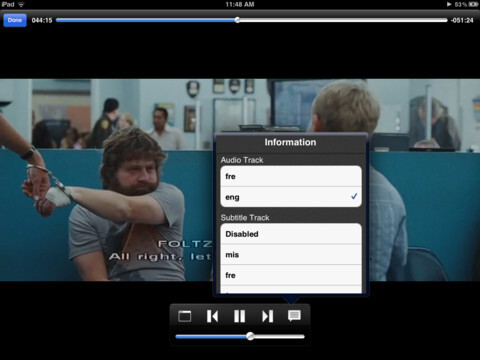
Task: Select the 'fre' audio track
Action: pos(291,176)
